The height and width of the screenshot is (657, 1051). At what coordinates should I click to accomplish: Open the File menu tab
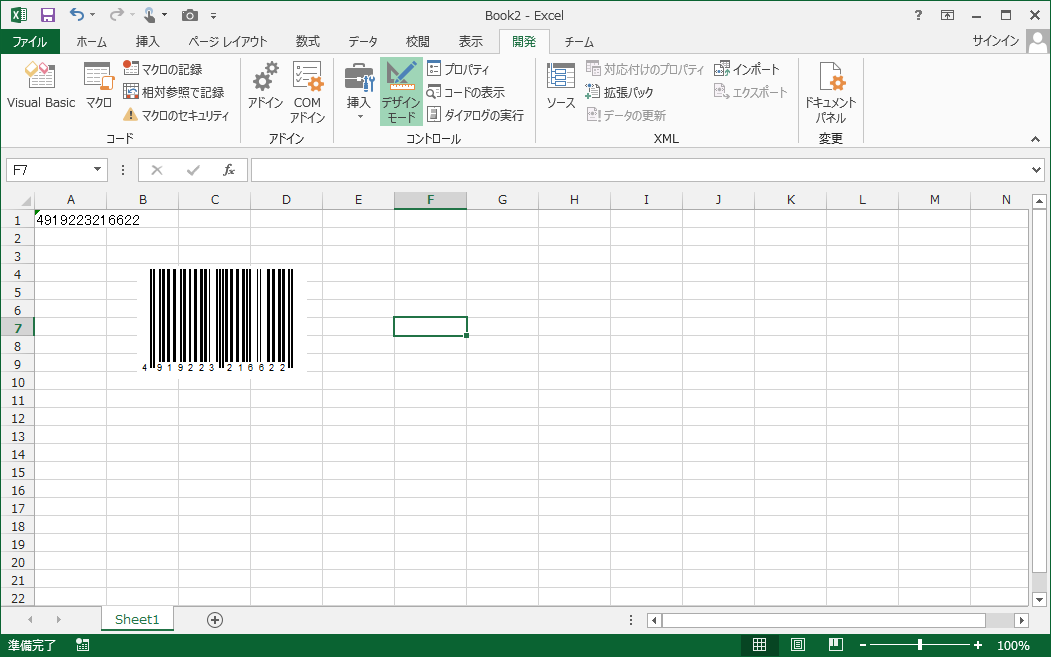(29, 42)
